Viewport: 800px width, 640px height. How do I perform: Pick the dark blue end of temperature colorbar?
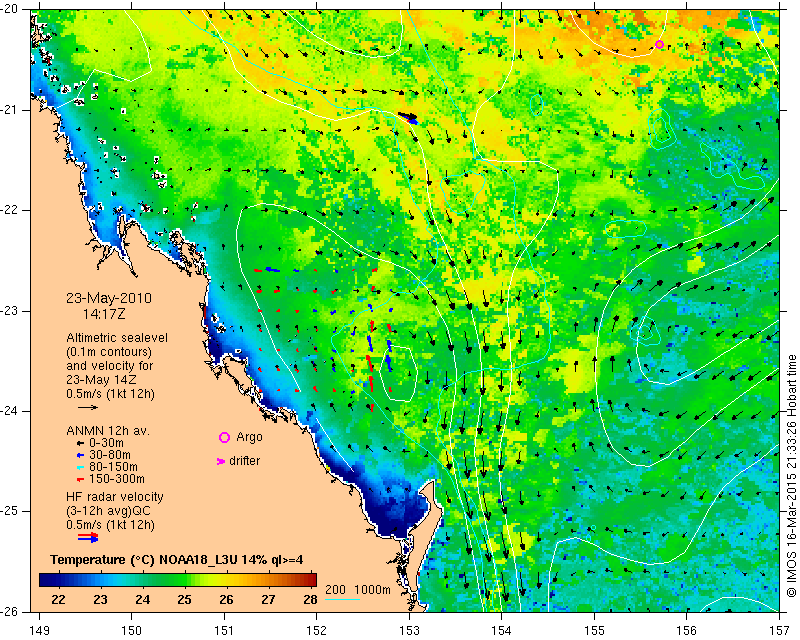tap(44, 580)
